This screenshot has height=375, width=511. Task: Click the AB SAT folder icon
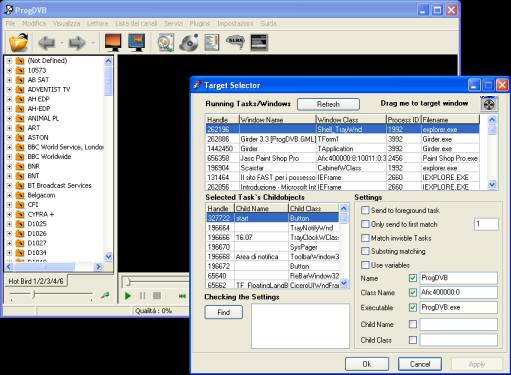click(x=20, y=80)
